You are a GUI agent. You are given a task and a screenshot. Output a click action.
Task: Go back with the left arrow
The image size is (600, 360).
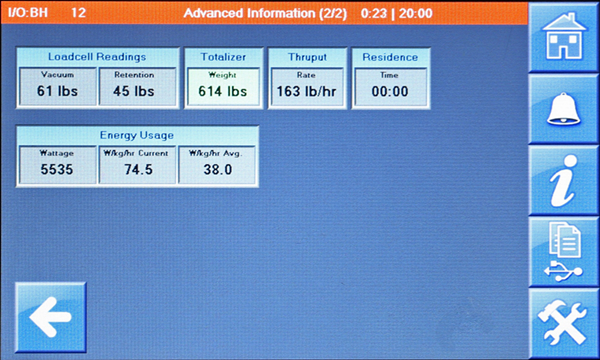[51, 317]
